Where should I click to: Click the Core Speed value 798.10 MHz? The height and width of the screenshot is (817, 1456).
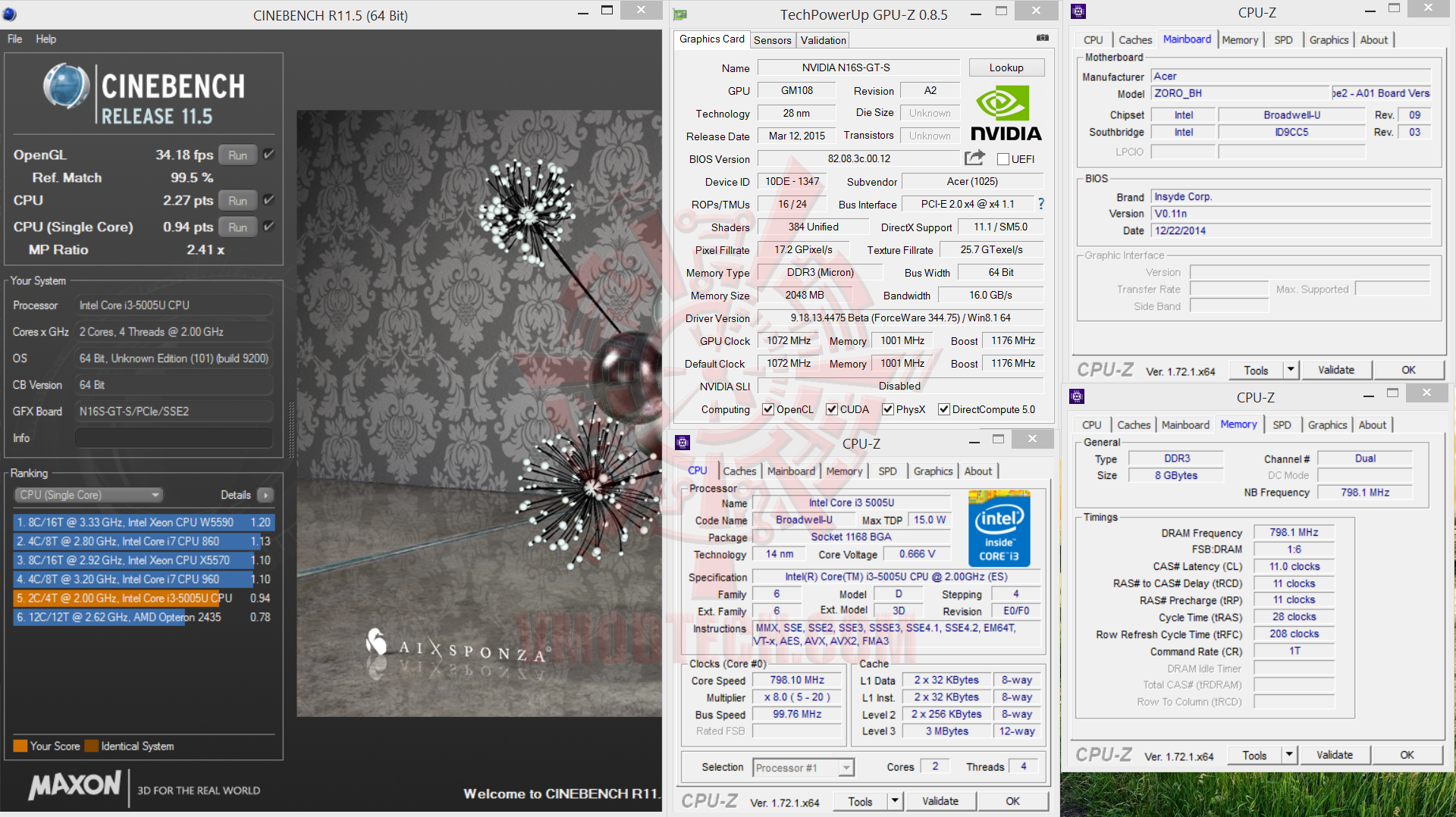pos(797,680)
